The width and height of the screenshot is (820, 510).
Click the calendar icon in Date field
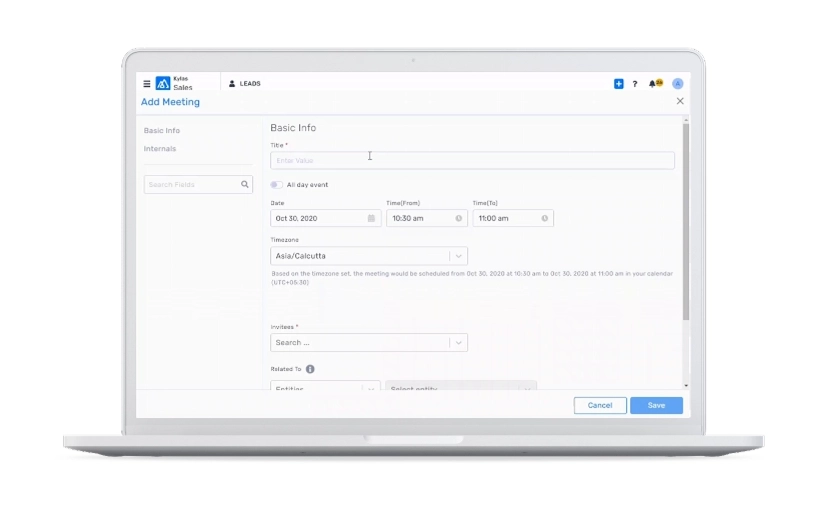(x=372, y=218)
